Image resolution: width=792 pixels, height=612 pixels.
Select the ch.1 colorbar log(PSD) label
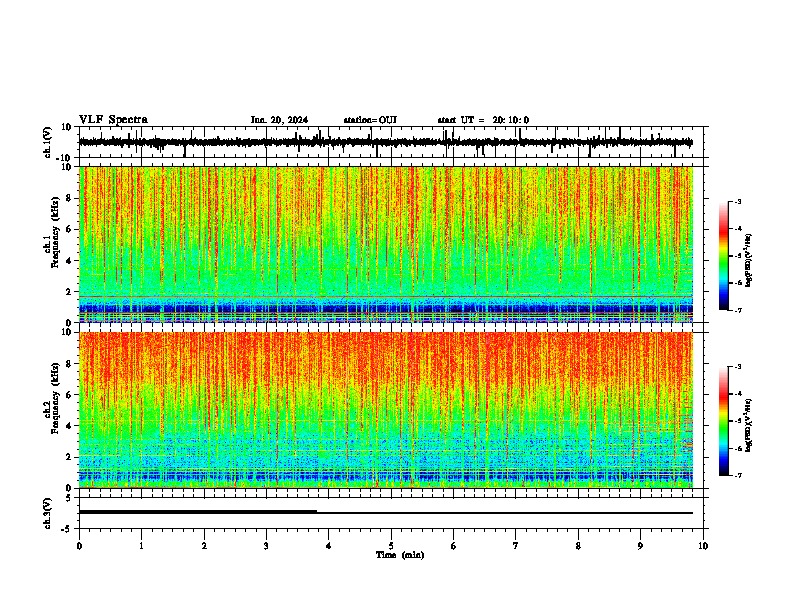pos(748,261)
